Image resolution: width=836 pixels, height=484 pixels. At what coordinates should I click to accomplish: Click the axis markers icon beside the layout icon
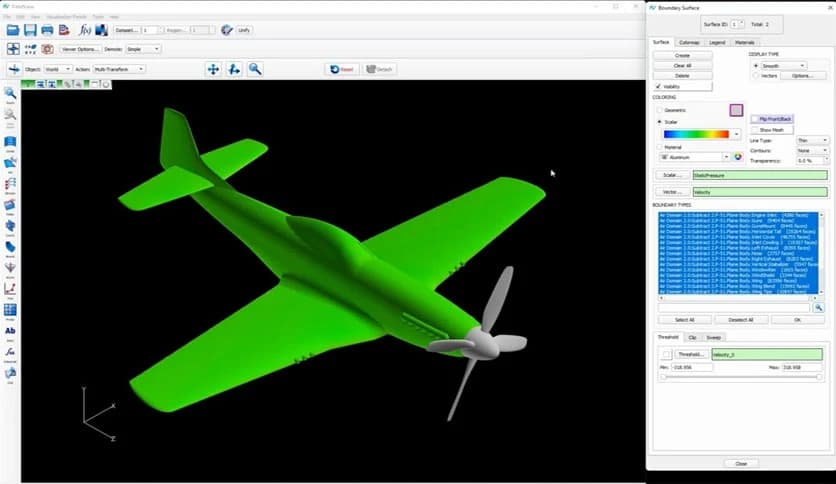point(30,49)
